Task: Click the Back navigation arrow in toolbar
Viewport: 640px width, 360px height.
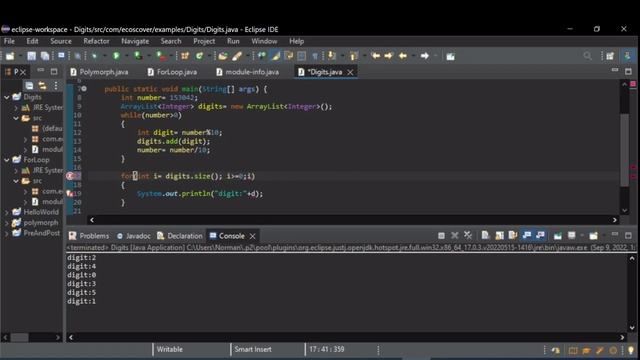Action: [x=403, y=56]
